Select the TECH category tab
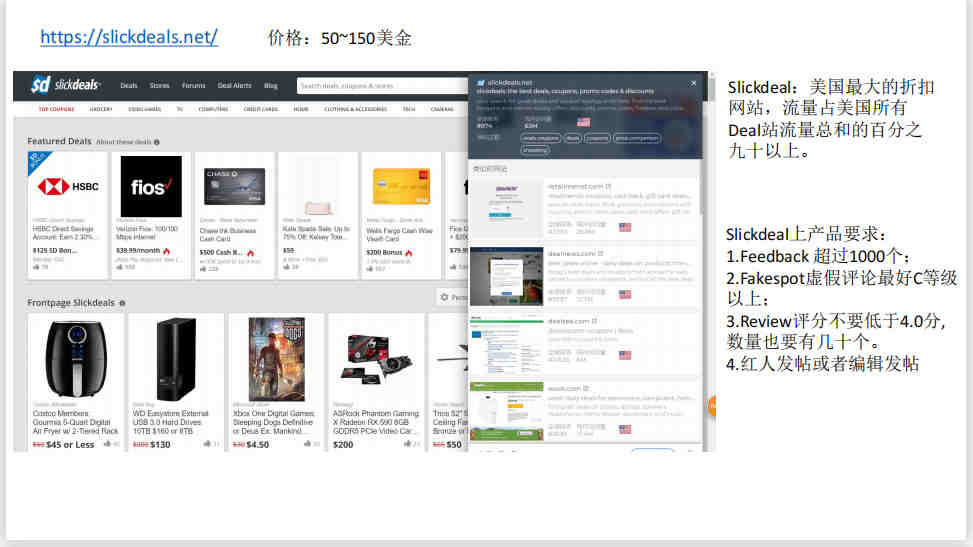Image resolution: width=973 pixels, height=547 pixels. pyautogui.click(x=409, y=109)
